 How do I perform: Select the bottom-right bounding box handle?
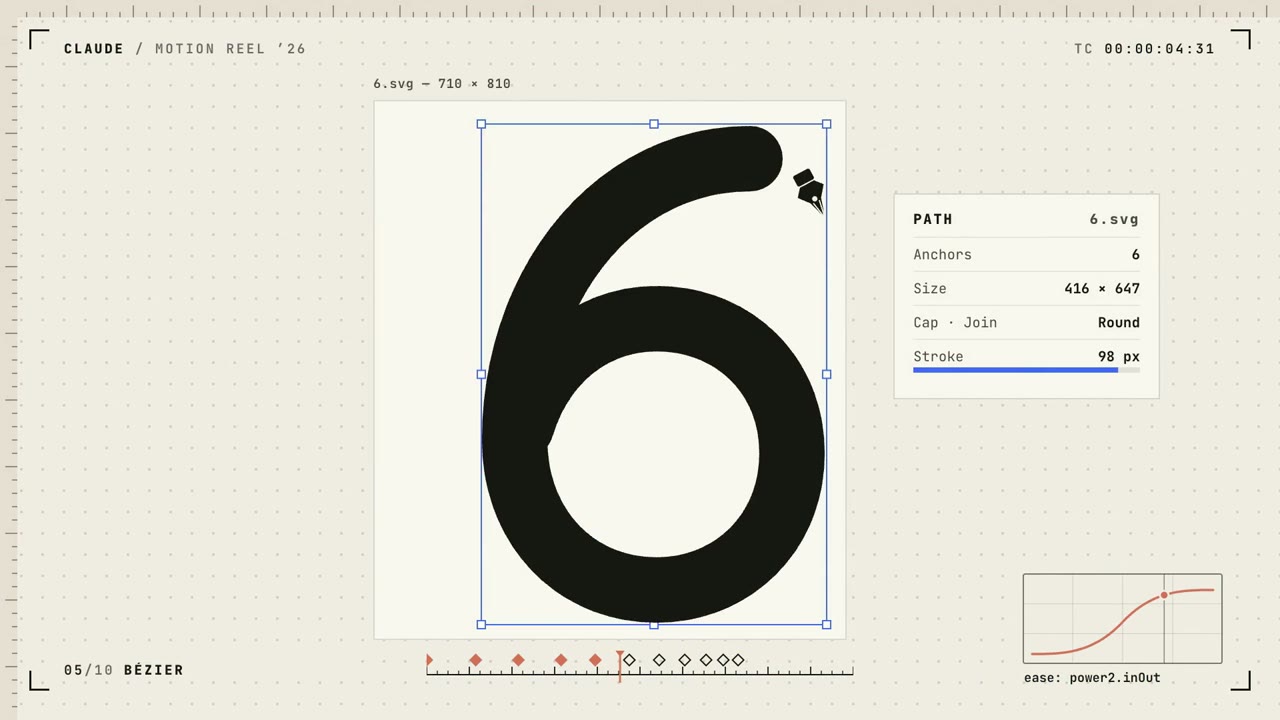click(x=826, y=624)
